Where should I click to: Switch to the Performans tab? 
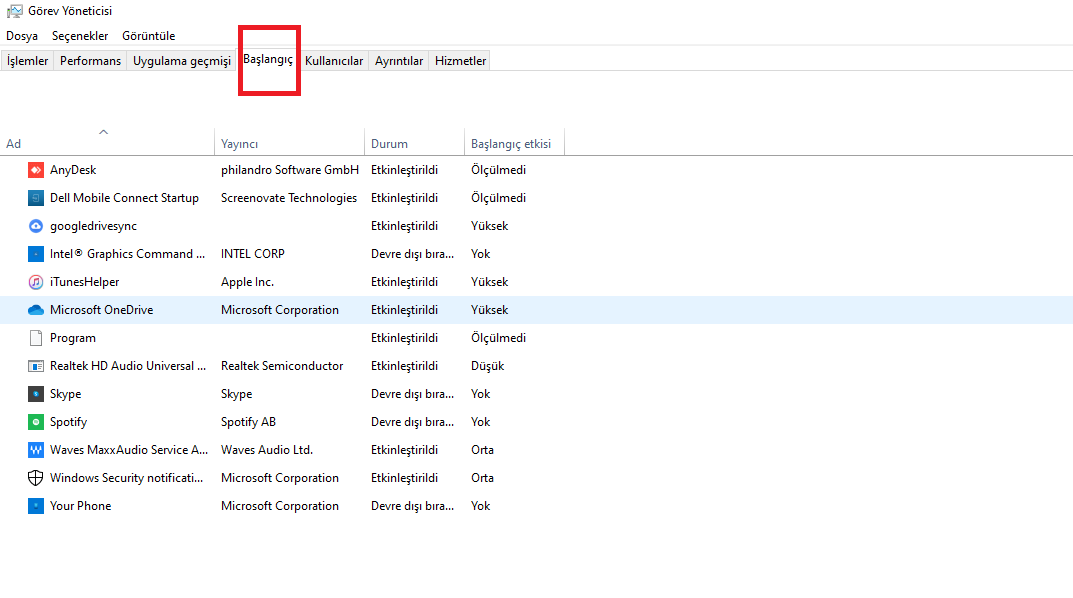[90, 61]
